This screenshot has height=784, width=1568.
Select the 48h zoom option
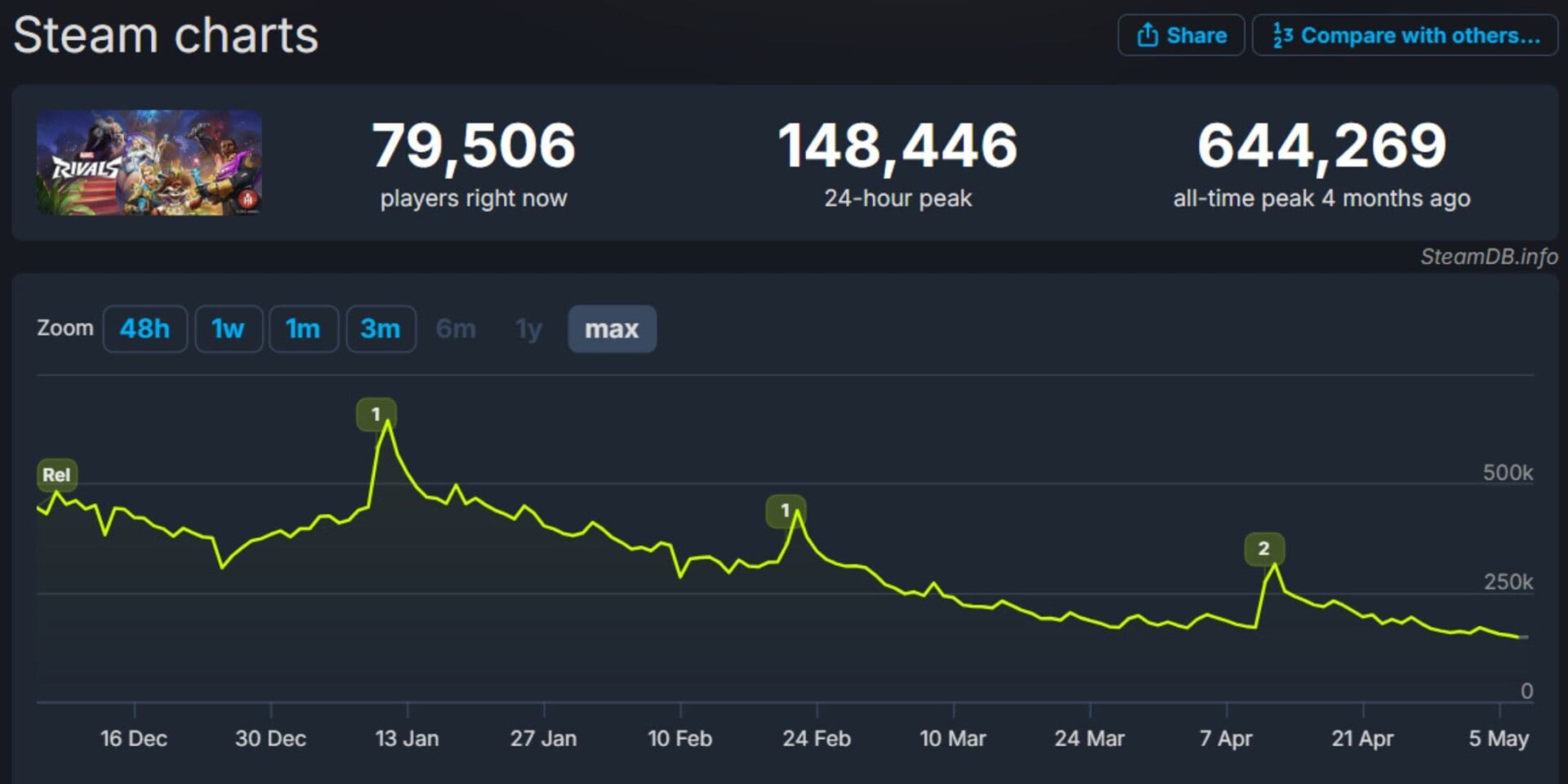(x=145, y=328)
